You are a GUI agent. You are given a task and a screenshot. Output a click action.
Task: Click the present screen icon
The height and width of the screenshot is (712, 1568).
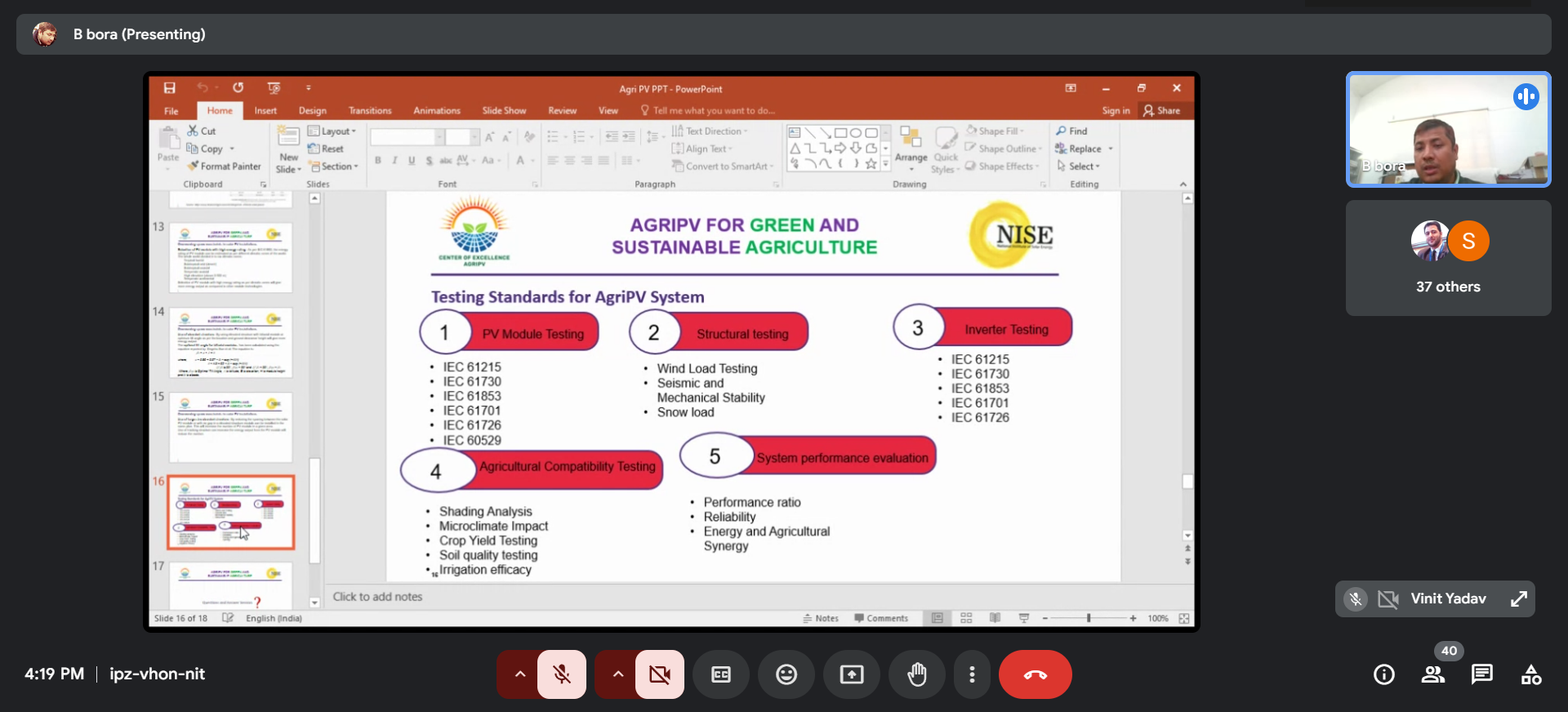point(852,674)
